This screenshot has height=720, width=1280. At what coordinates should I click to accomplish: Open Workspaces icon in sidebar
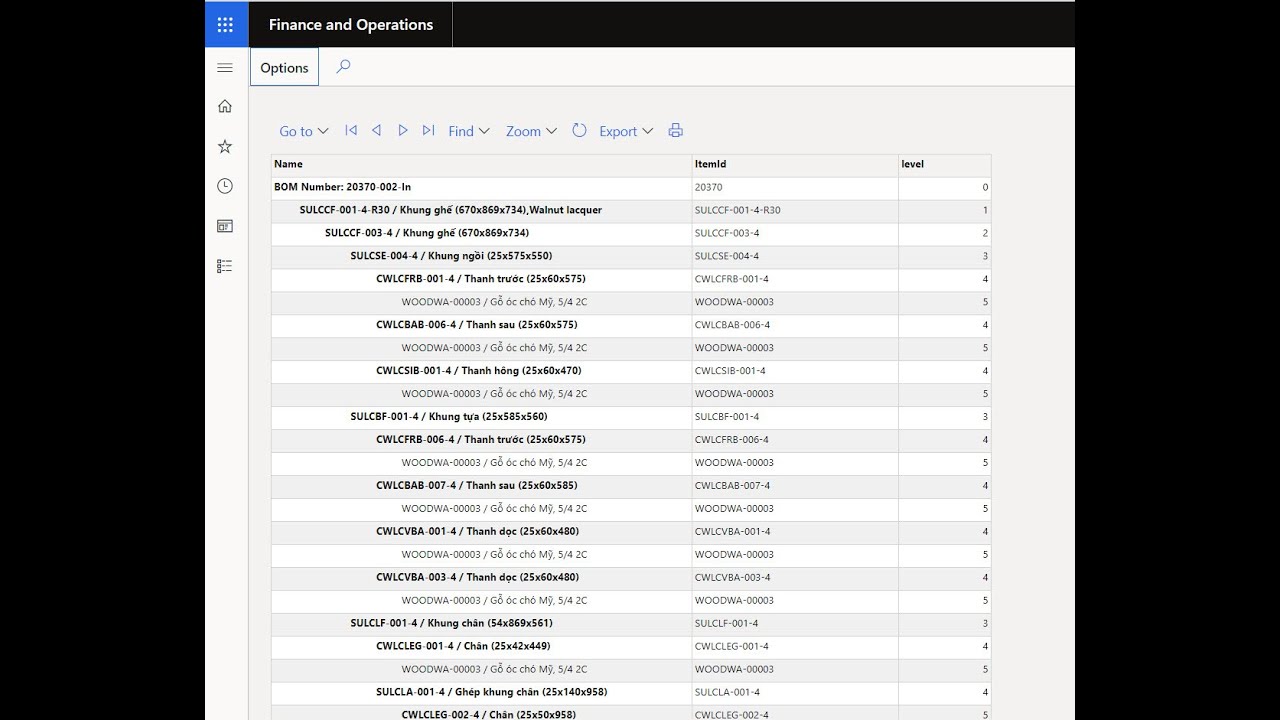pyautogui.click(x=225, y=226)
